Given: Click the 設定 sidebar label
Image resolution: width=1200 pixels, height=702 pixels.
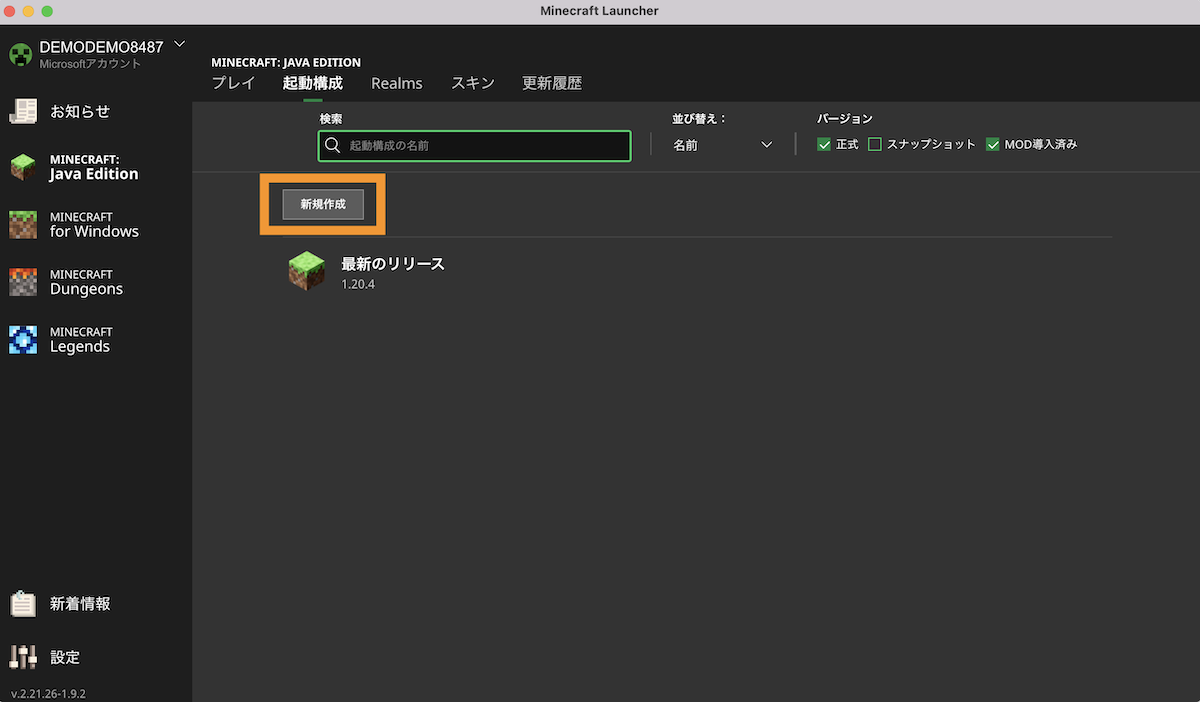Looking at the screenshot, I should tap(65, 657).
